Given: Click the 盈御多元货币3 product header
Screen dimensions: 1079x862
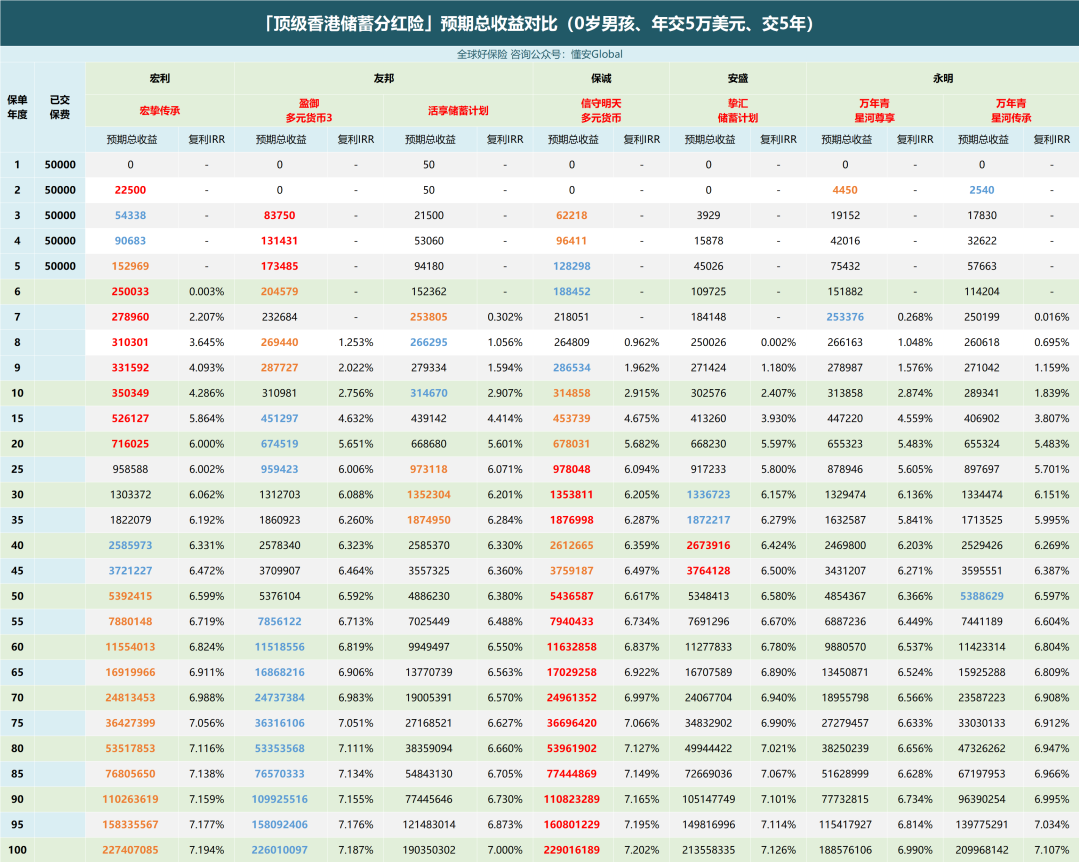Looking at the screenshot, I should click(308, 110).
